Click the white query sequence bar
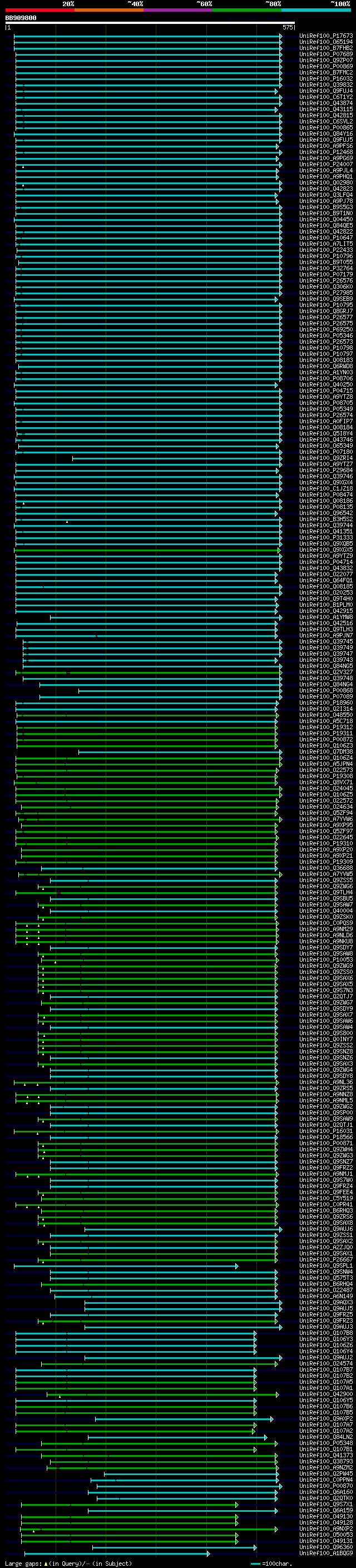The image size is (356, 1568). point(150,23)
